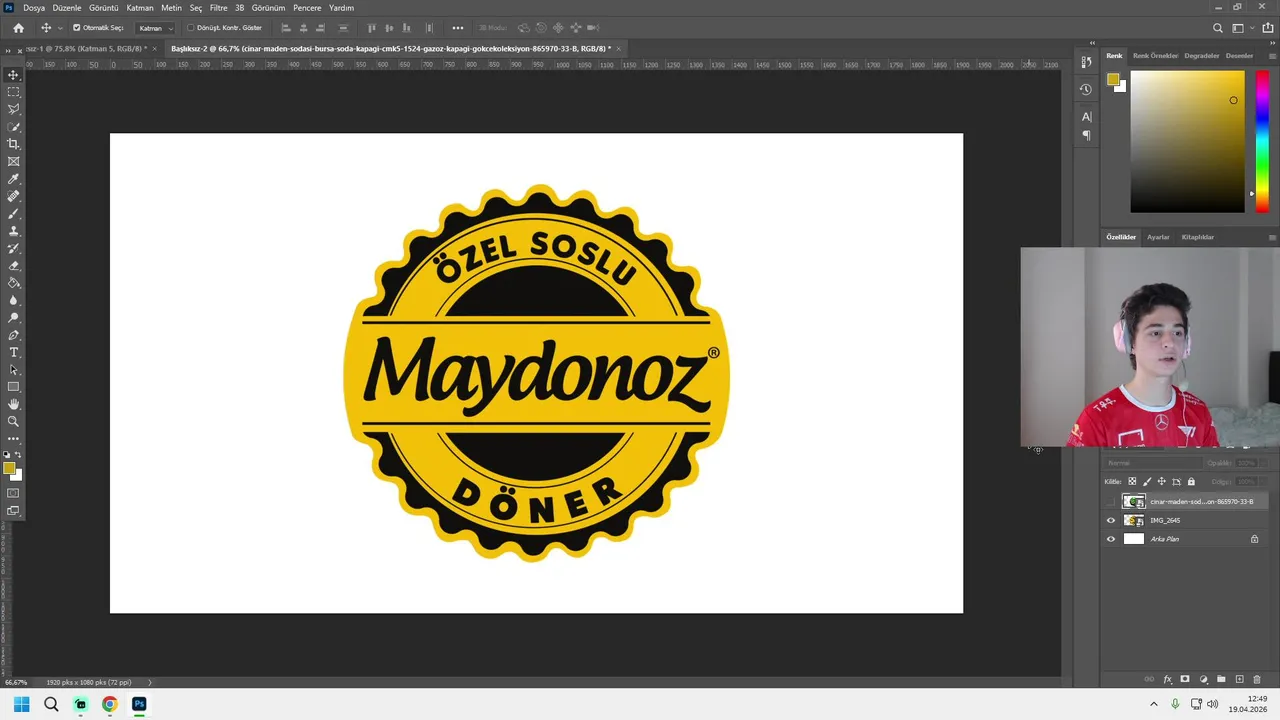Create a new layer group
This screenshot has height=720, width=1280.
(1221, 679)
